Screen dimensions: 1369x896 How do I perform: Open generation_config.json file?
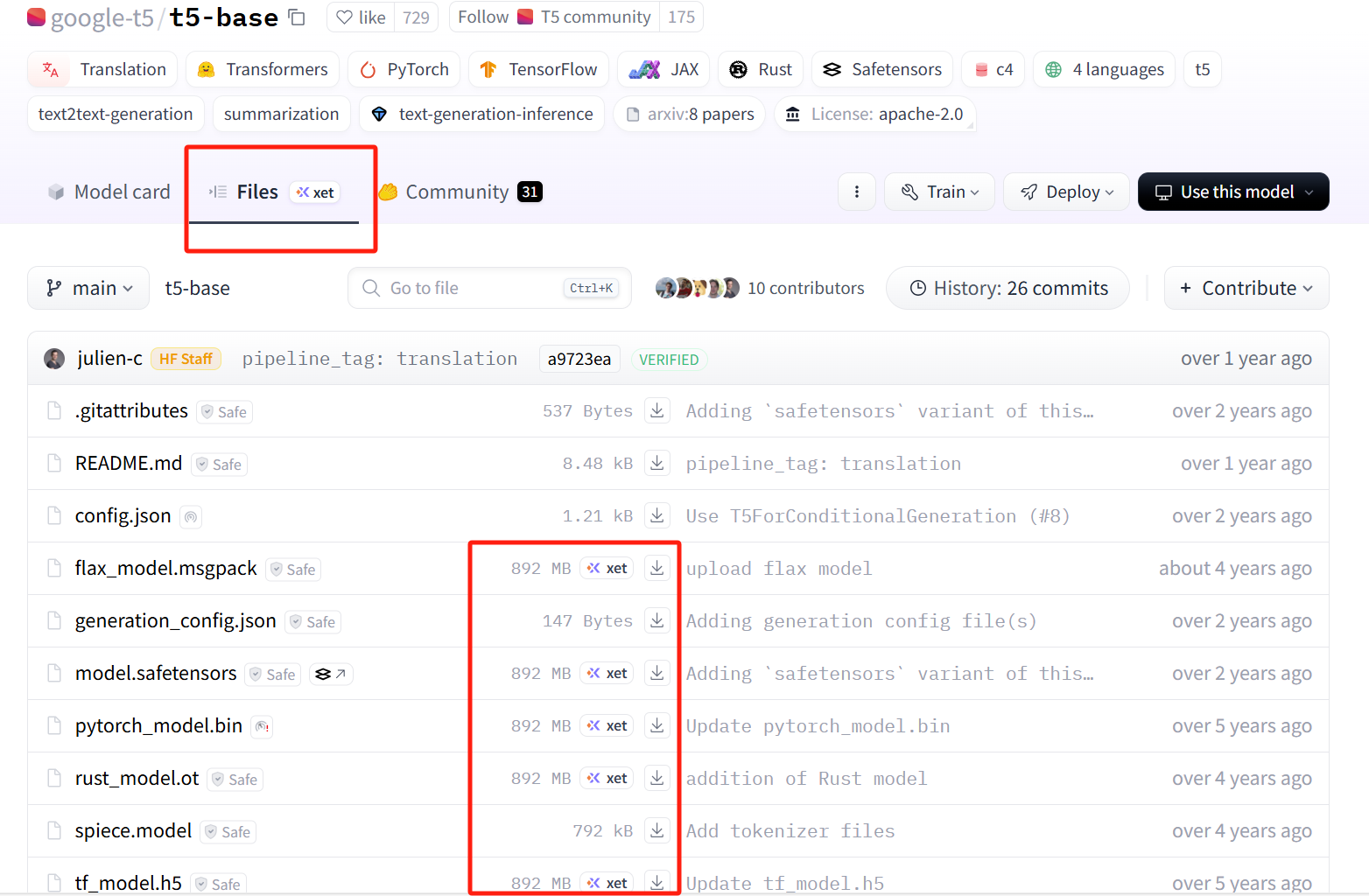click(x=176, y=620)
